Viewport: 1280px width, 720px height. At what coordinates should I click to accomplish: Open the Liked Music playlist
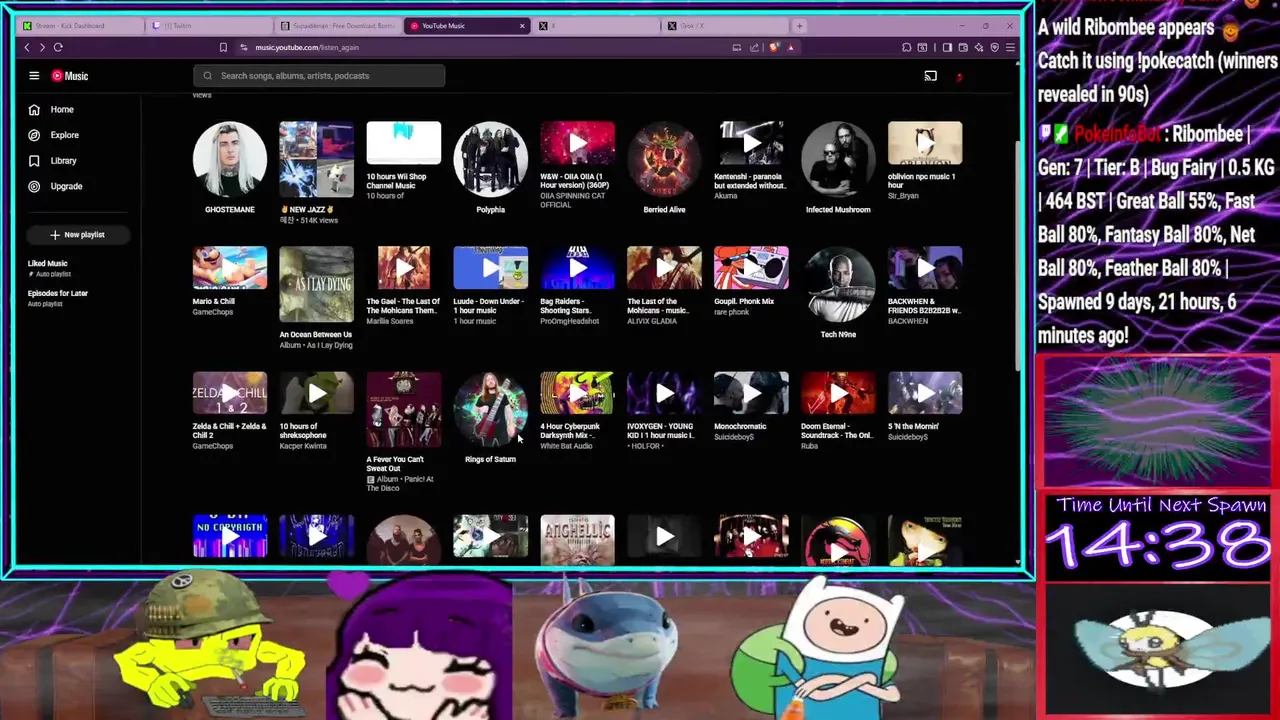(80, 268)
